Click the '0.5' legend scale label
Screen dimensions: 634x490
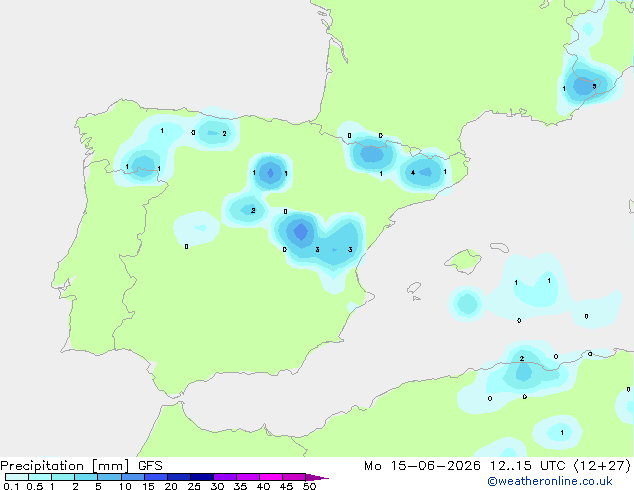click(x=35, y=486)
